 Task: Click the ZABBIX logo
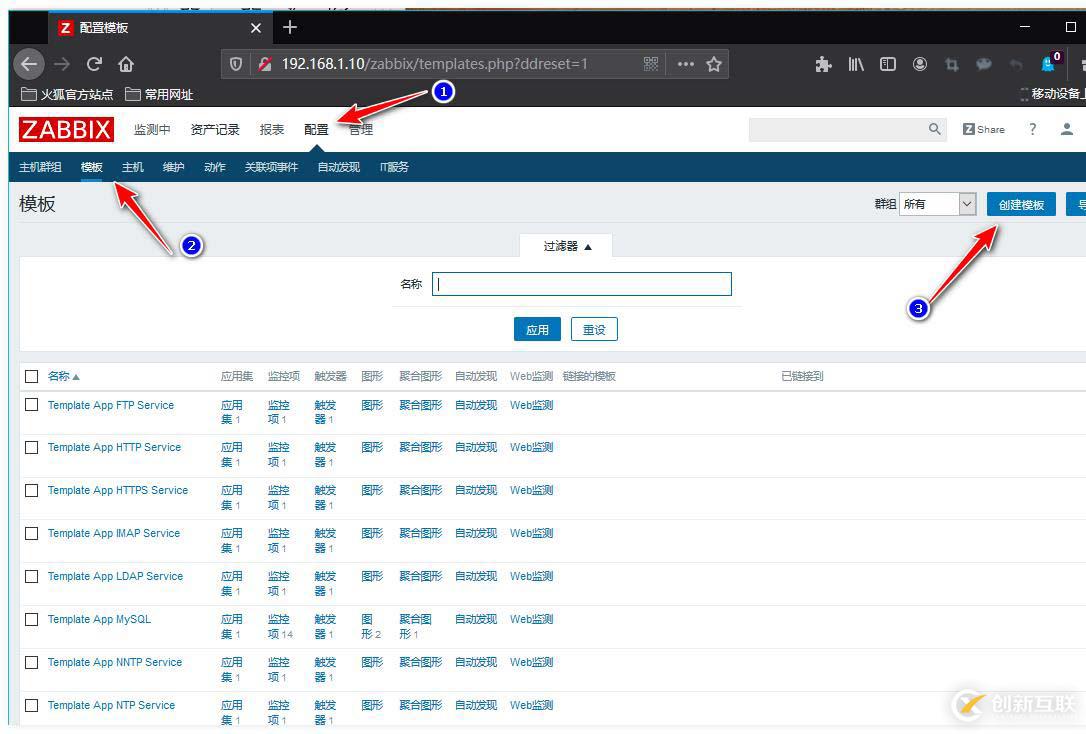pyautogui.click(x=66, y=129)
